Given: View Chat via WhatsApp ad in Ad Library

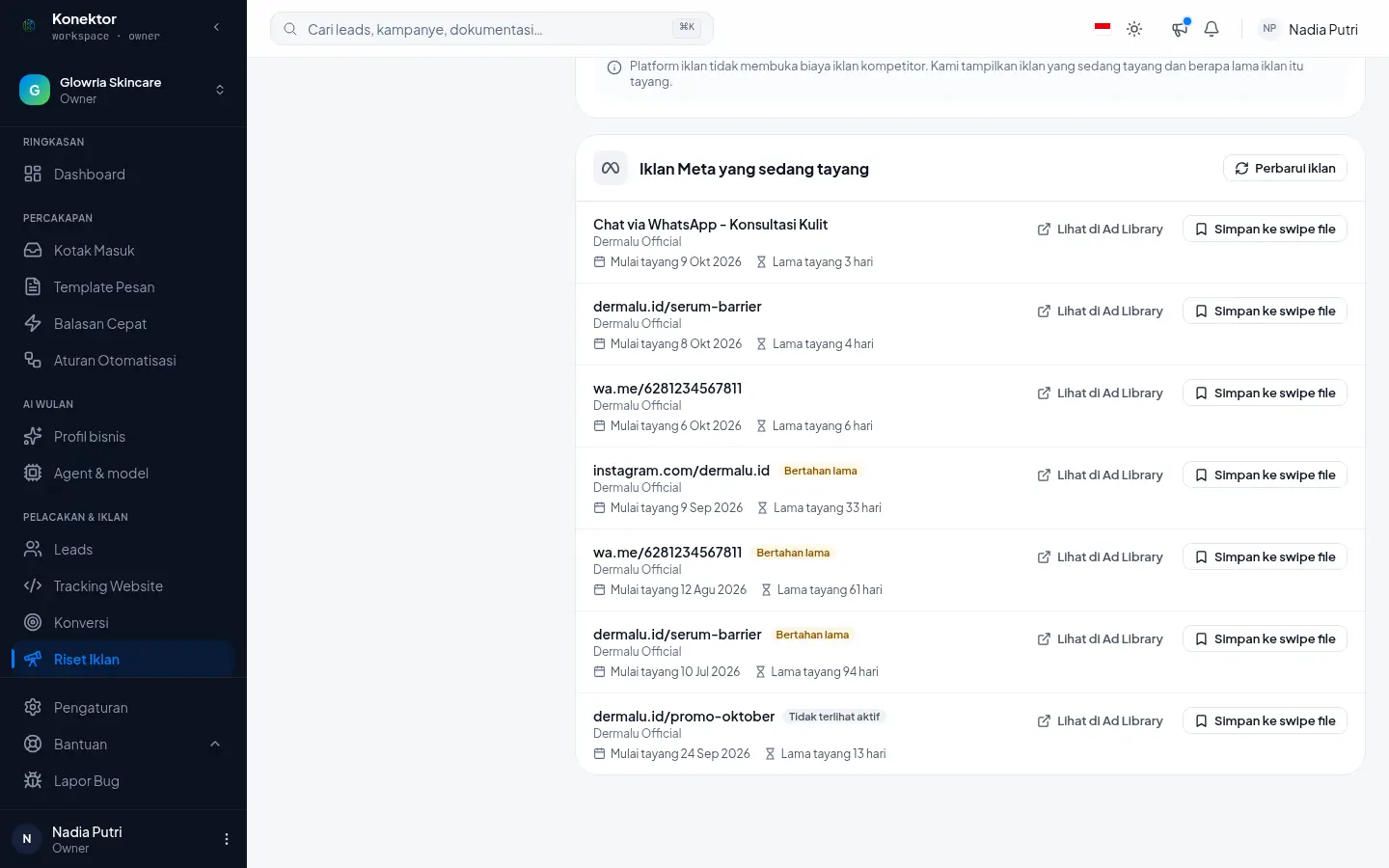Looking at the screenshot, I should pyautogui.click(x=1101, y=230).
